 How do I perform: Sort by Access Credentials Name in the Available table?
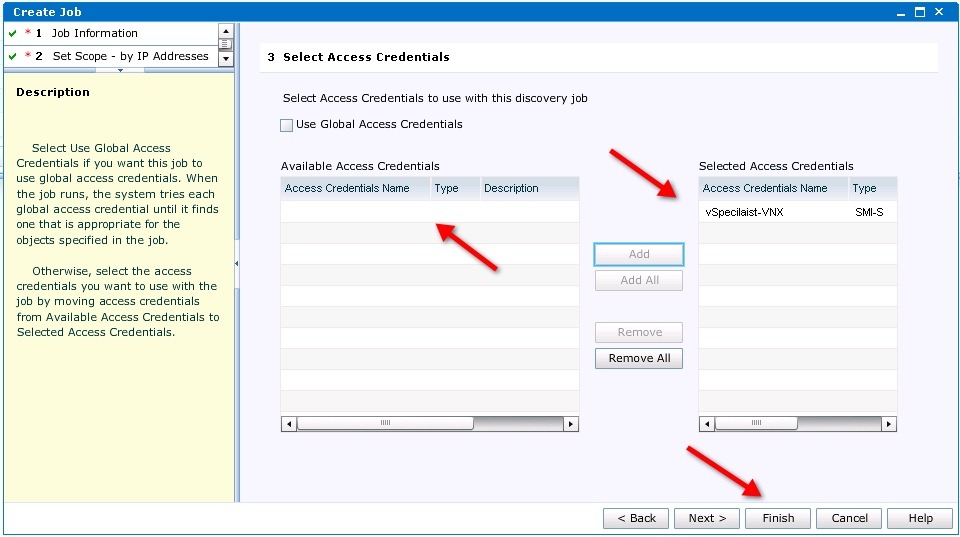[x=347, y=188]
